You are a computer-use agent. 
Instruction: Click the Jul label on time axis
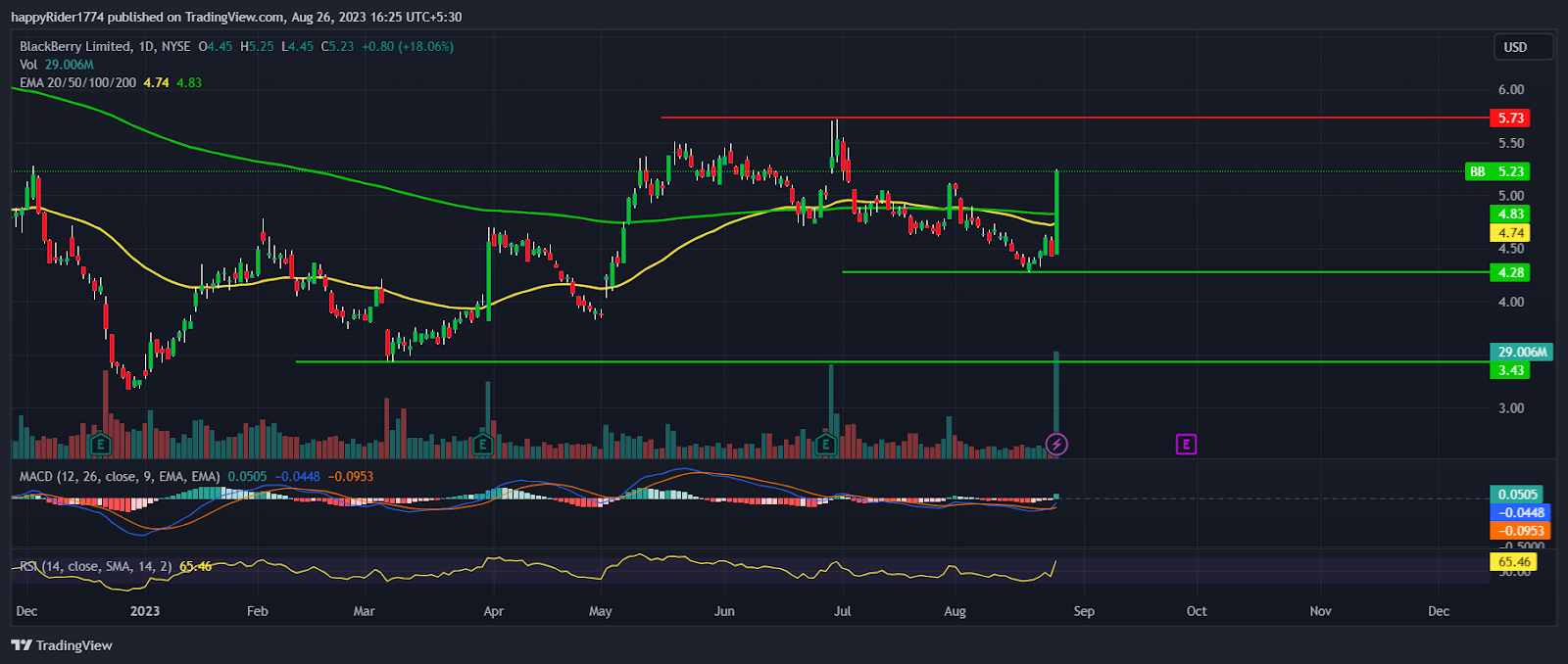pyautogui.click(x=842, y=611)
